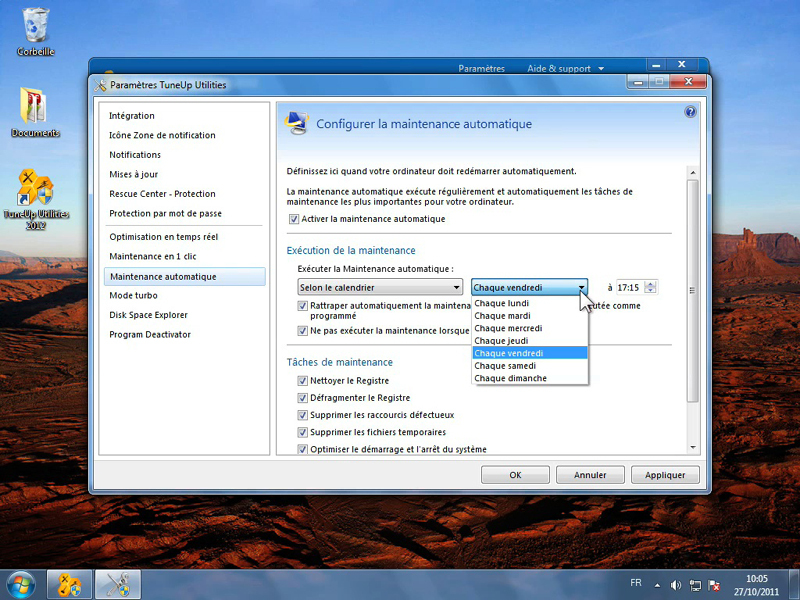This screenshot has height=600, width=800.
Task: Toggle Rattraper automatiquement la maintenance checkbox
Action: pos(302,306)
